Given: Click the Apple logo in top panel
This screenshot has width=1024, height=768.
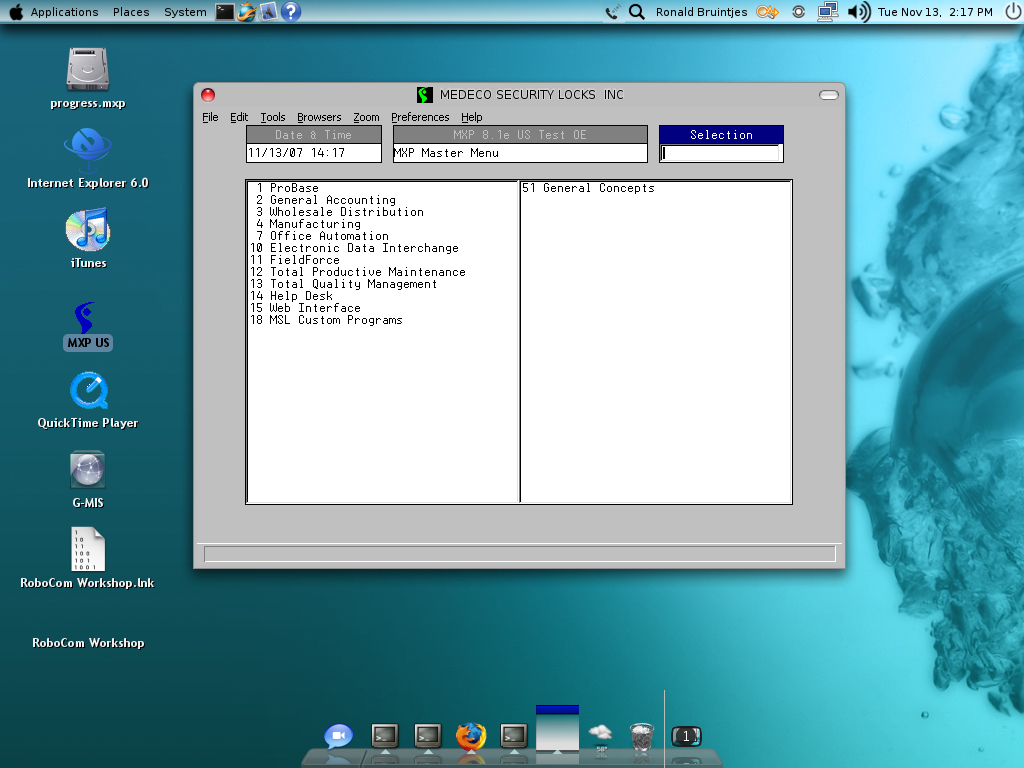Looking at the screenshot, I should click(16, 12).
